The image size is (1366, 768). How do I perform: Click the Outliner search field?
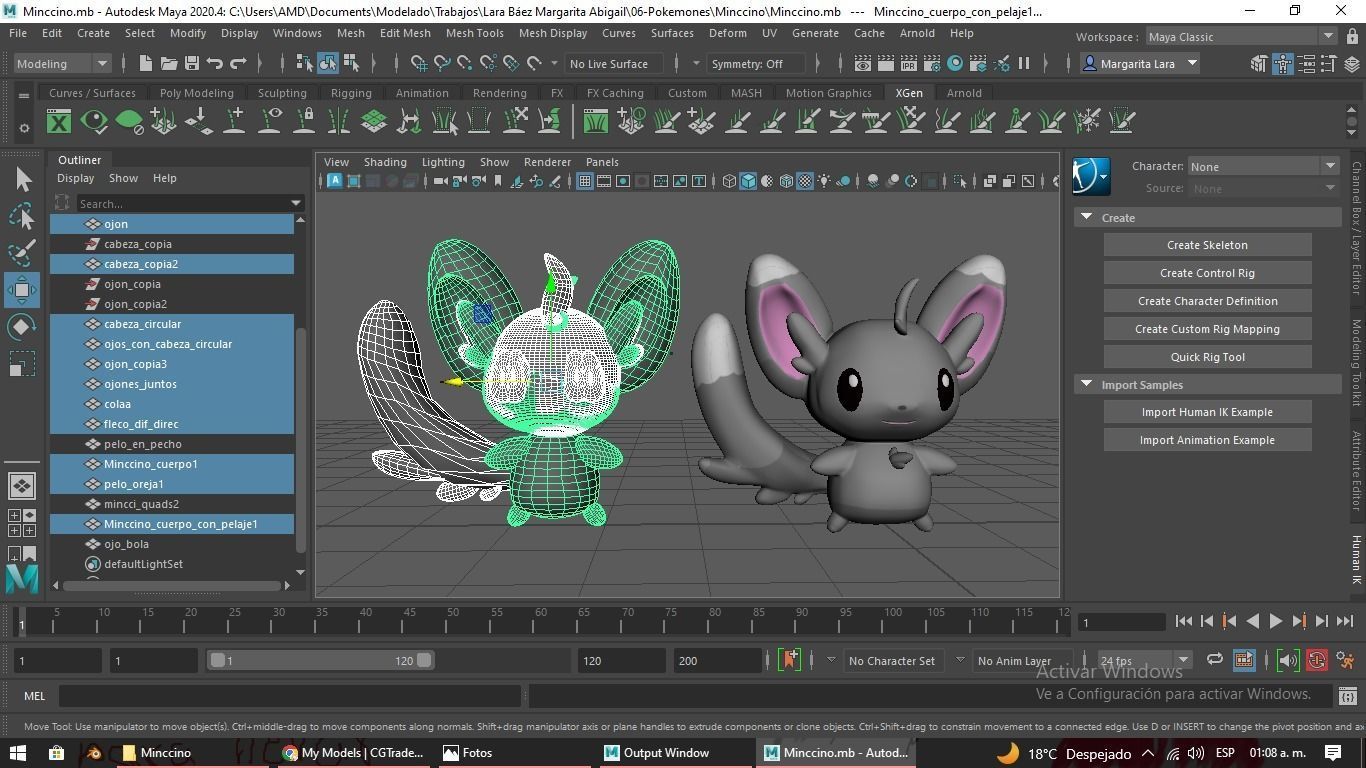pos(181,203)
